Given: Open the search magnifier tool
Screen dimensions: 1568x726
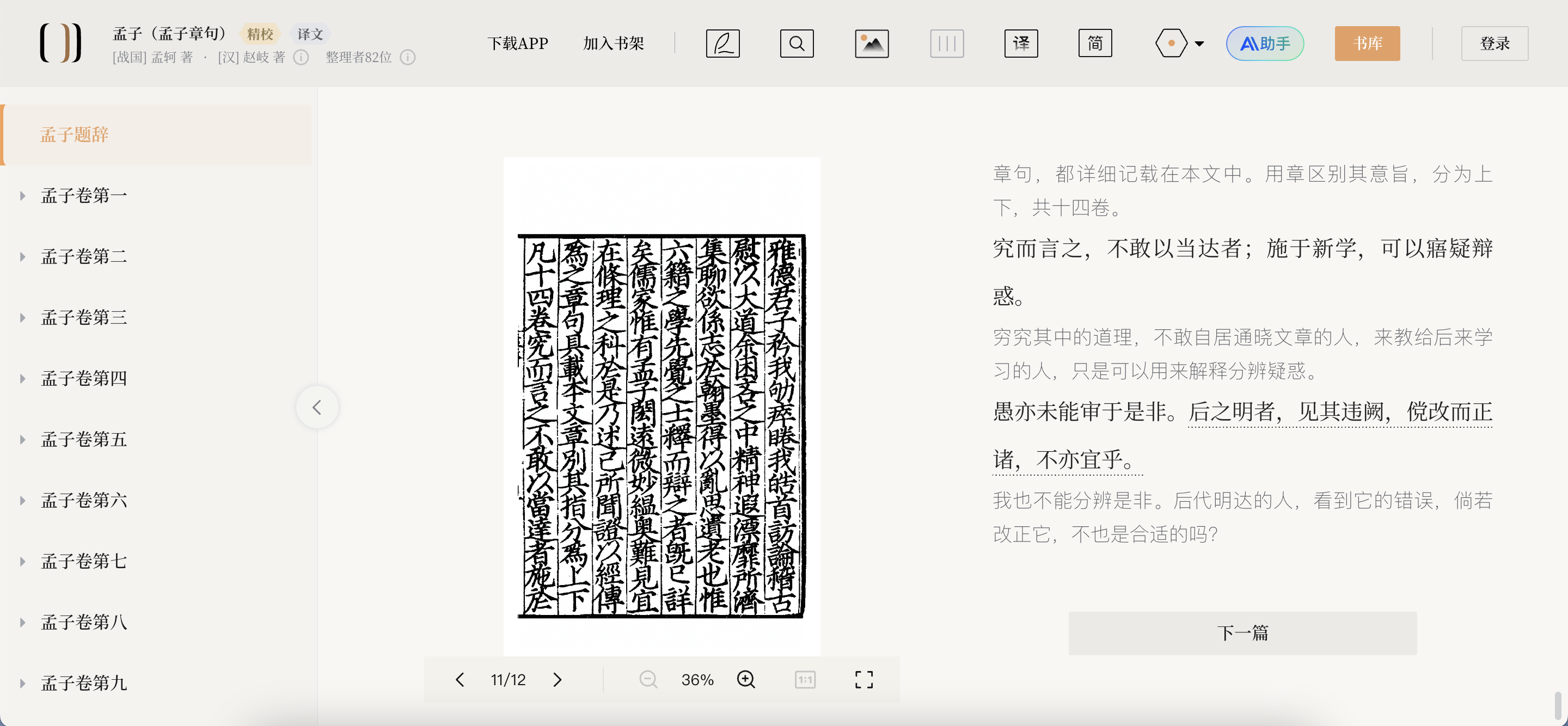Looking at the screenshot, I should 796,43.
